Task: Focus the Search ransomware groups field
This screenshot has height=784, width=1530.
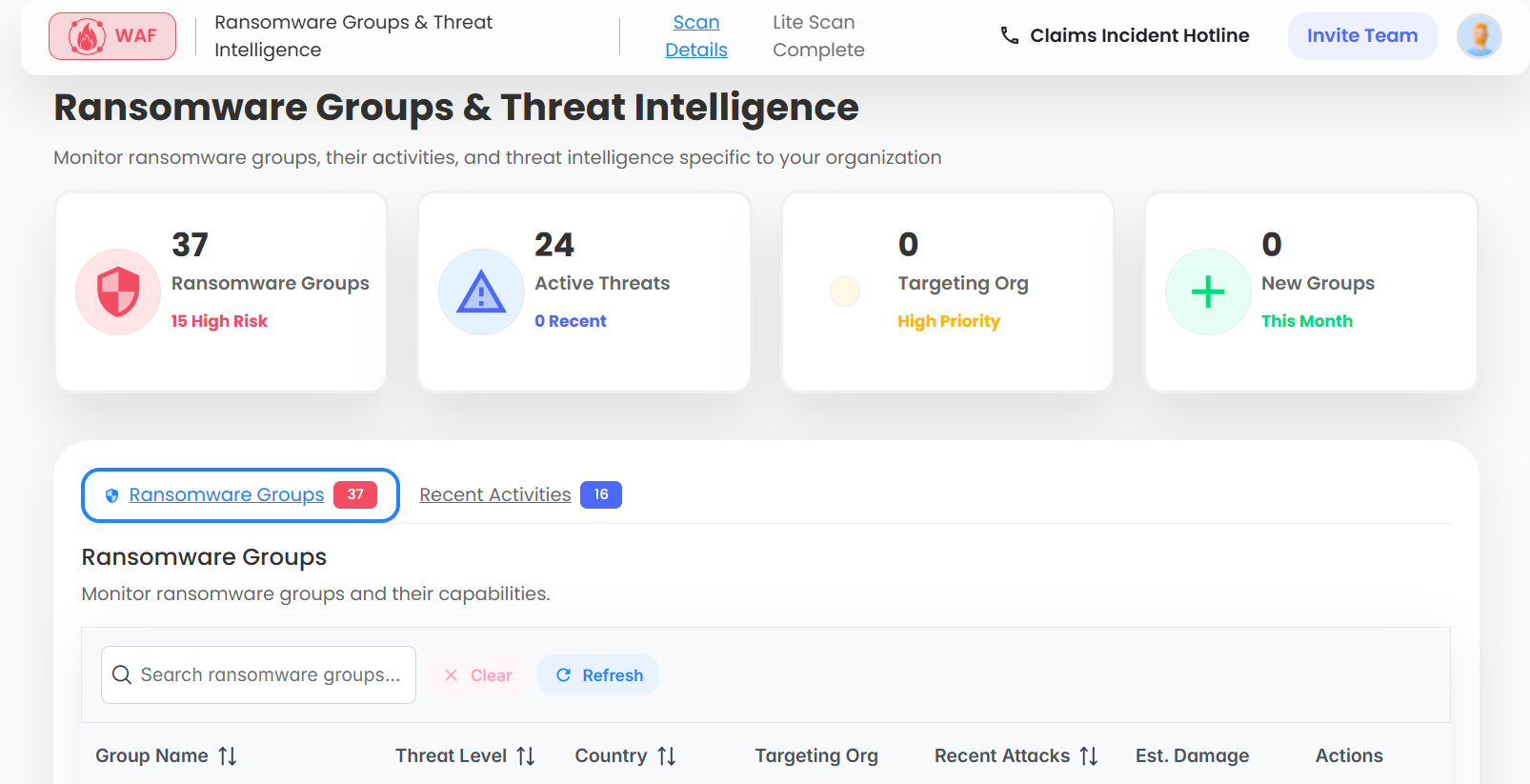Action: coord(270,675)
